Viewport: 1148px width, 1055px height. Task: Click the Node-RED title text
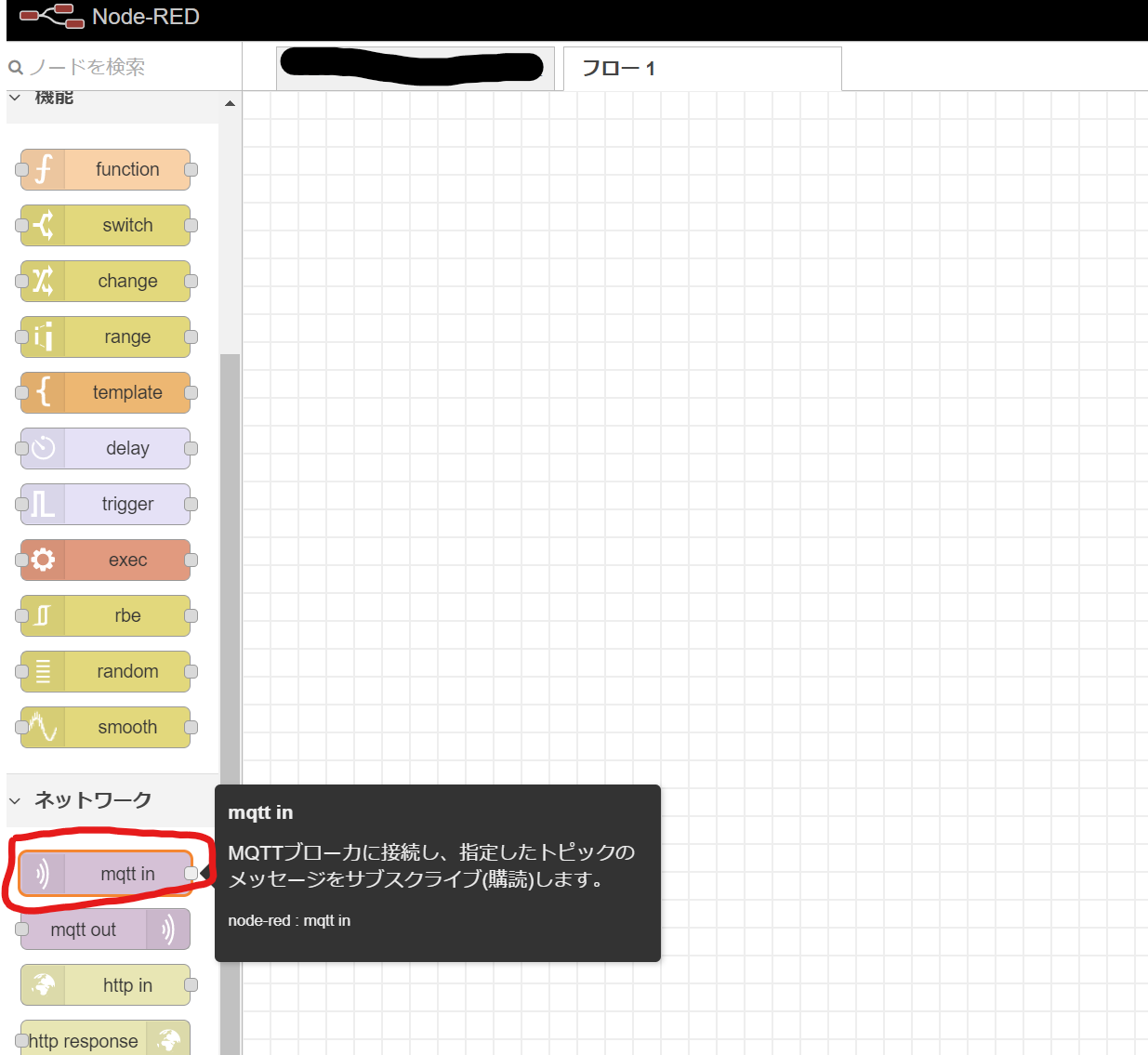[x=146, y=17]
